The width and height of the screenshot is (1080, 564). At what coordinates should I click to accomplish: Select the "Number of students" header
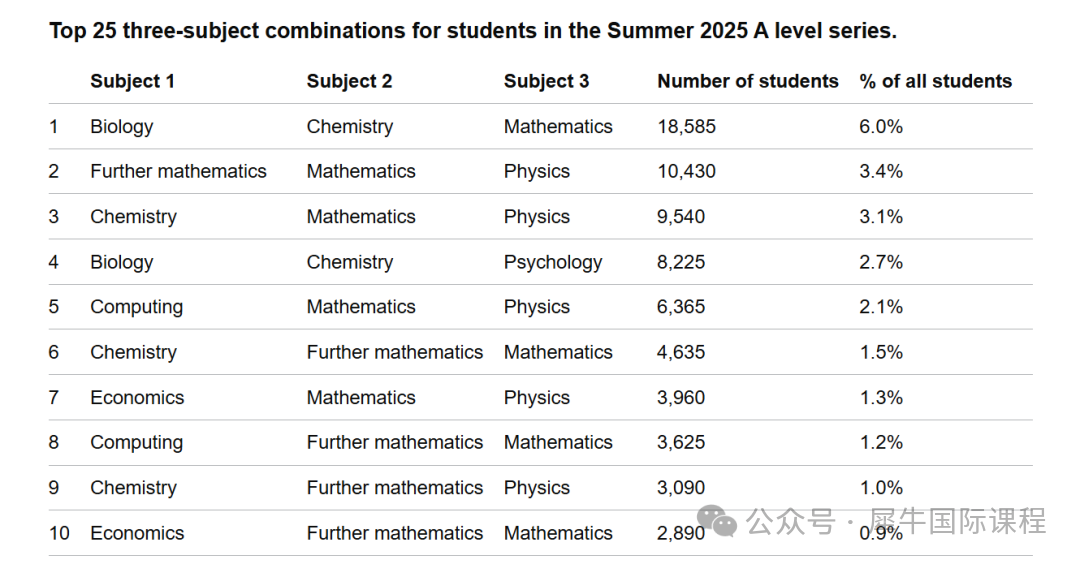tap(747, 82)
